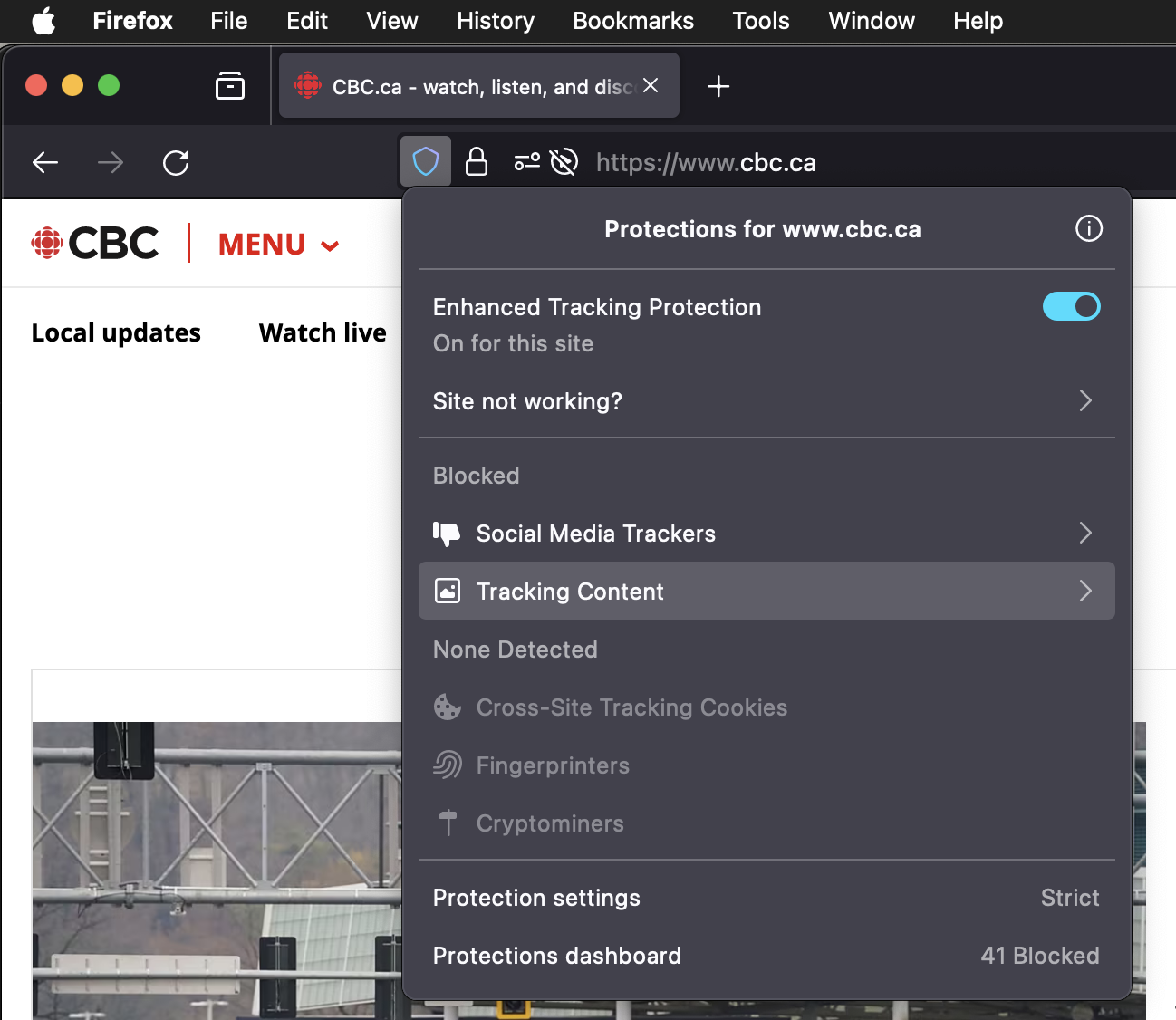Click the CBC logo
1176x1020 pixels.
pyautogui.click(x=95, y=244)
